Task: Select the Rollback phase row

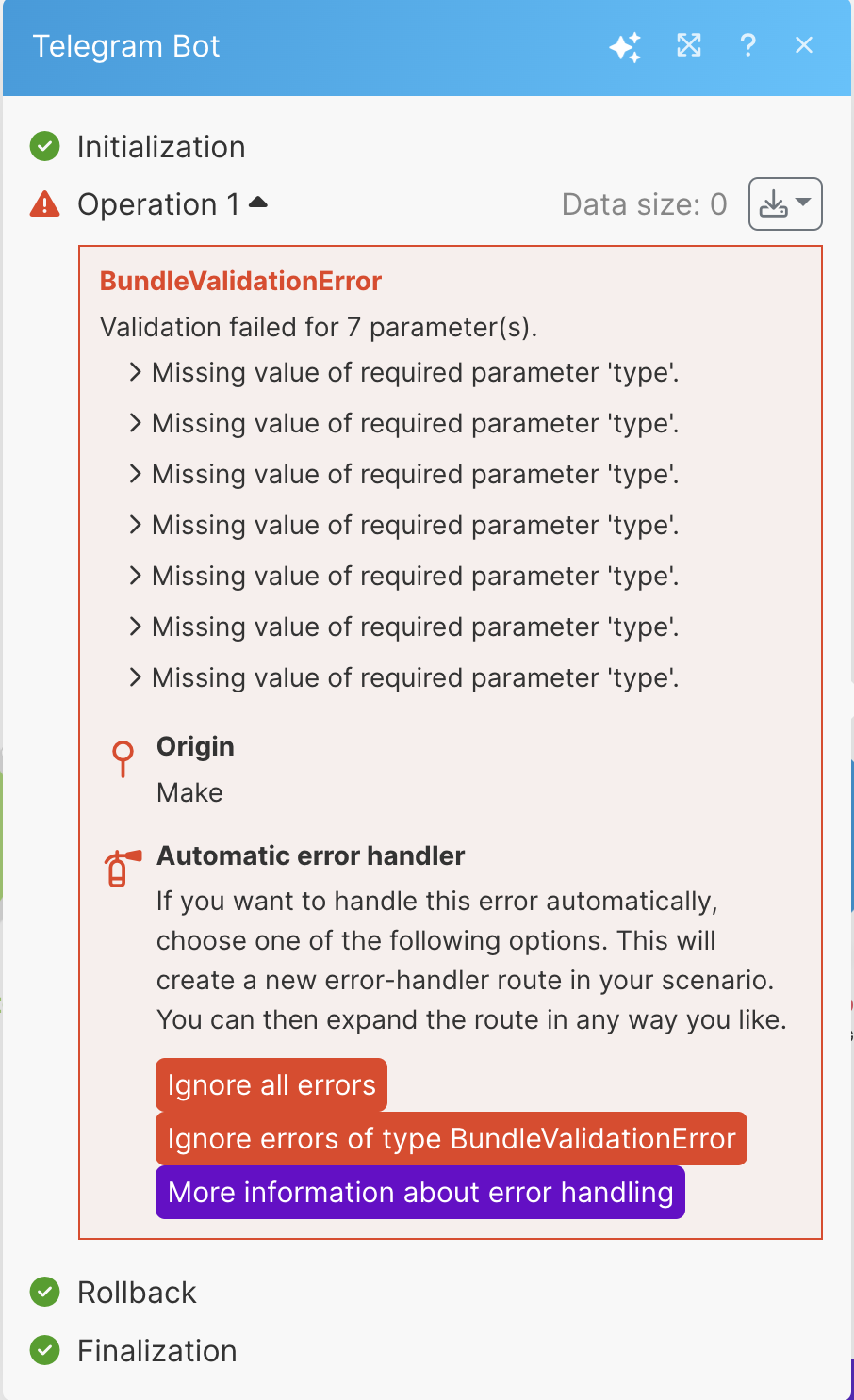Action: coord(137,1293)
